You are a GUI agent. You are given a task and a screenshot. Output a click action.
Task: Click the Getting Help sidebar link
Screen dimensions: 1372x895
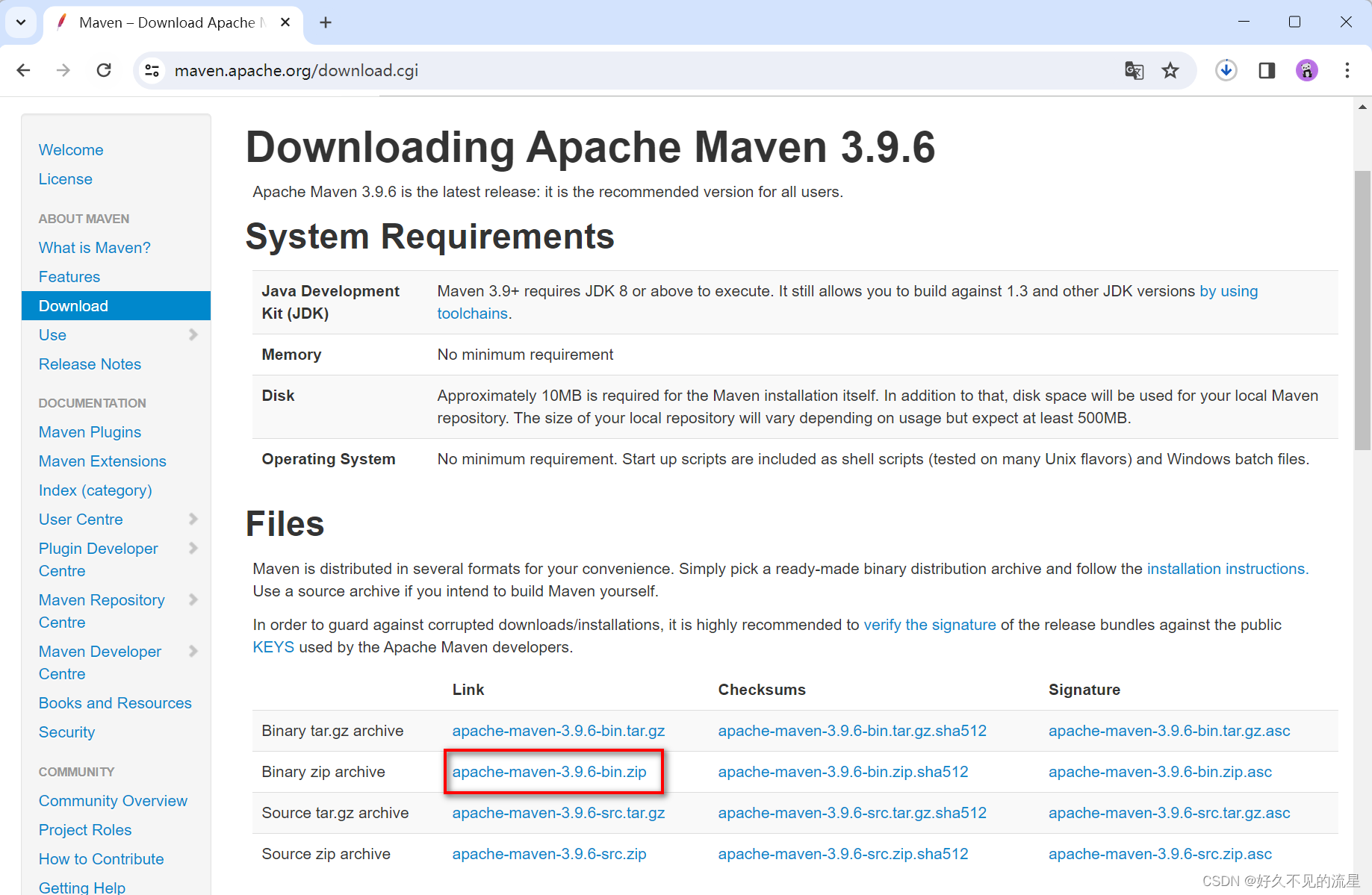(x=82, y=888)
